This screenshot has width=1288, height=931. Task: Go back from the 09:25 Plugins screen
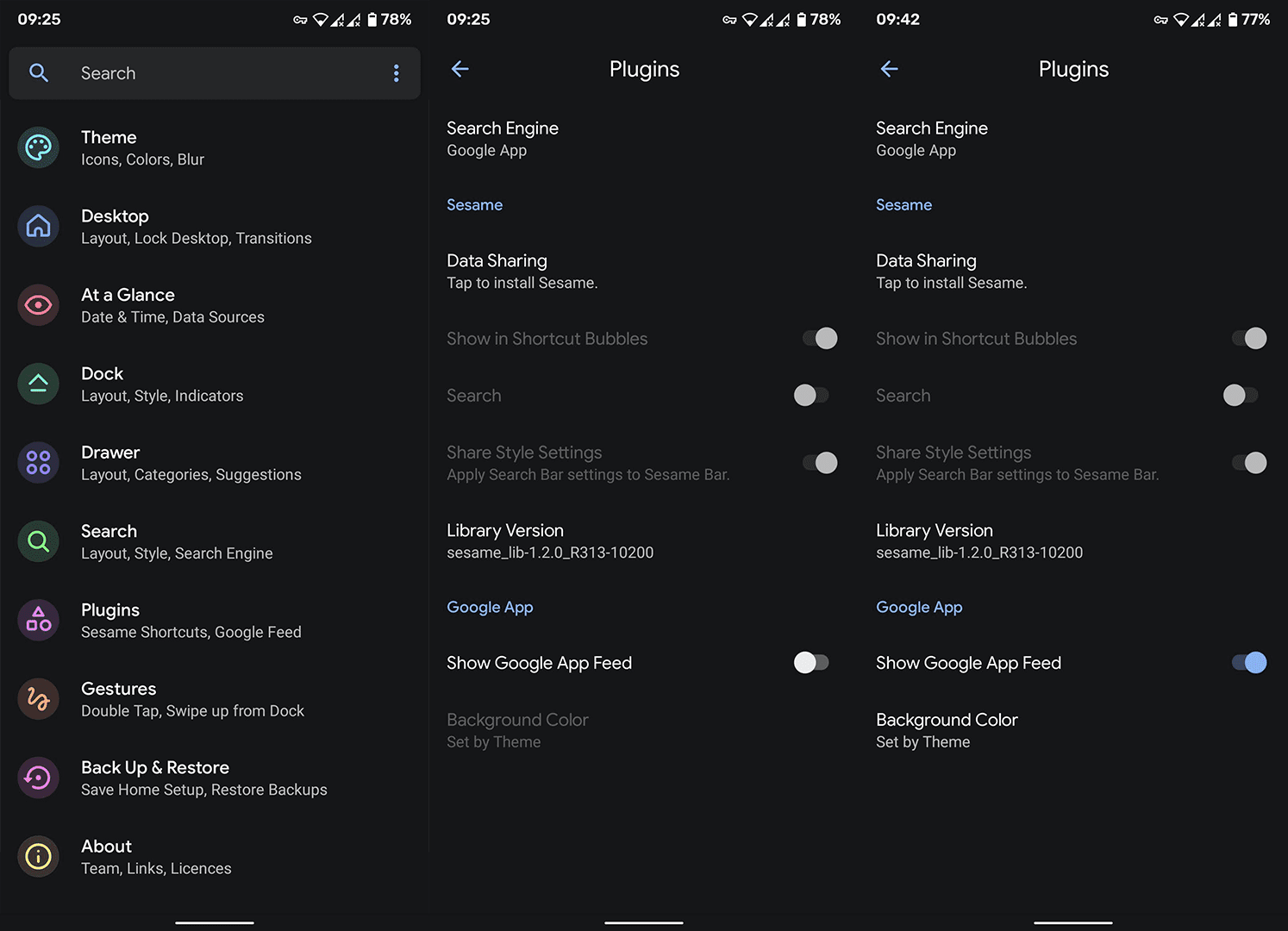click(460, 69)
